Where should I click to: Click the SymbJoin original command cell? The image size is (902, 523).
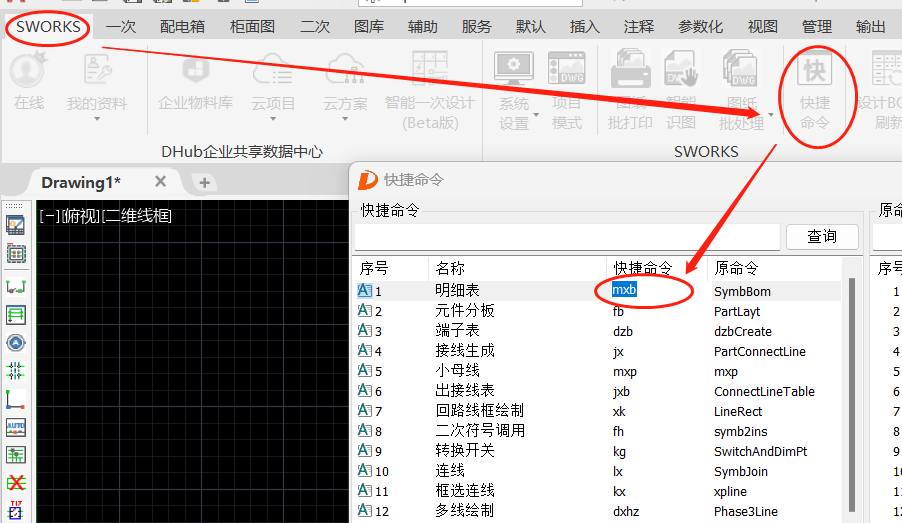pos(741,472)
